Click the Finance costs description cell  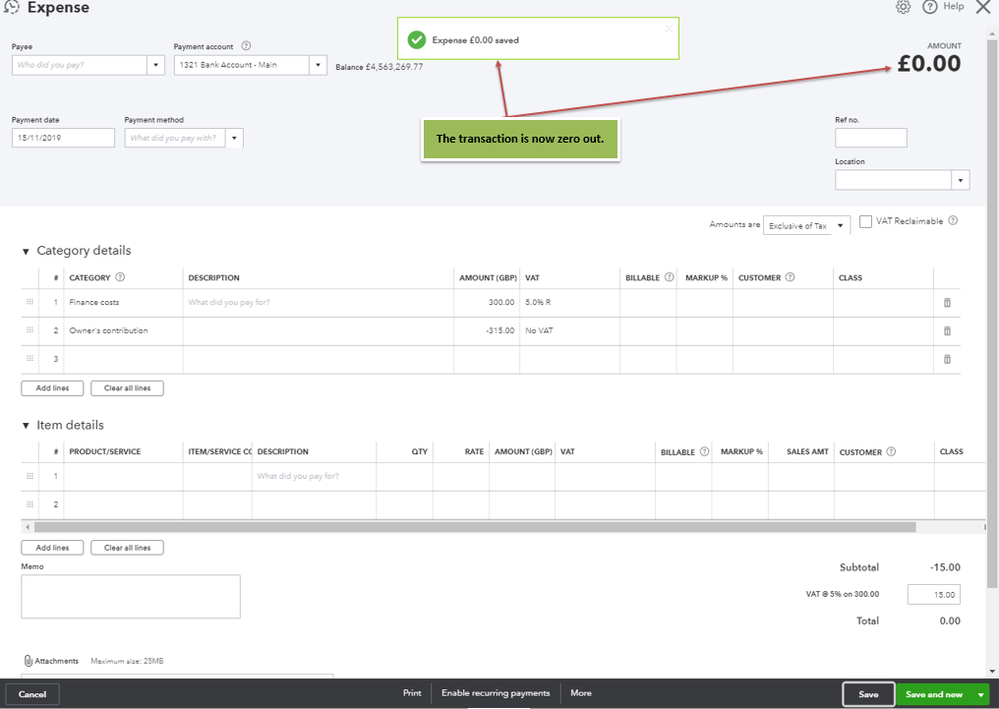click(x=319, y=303)
